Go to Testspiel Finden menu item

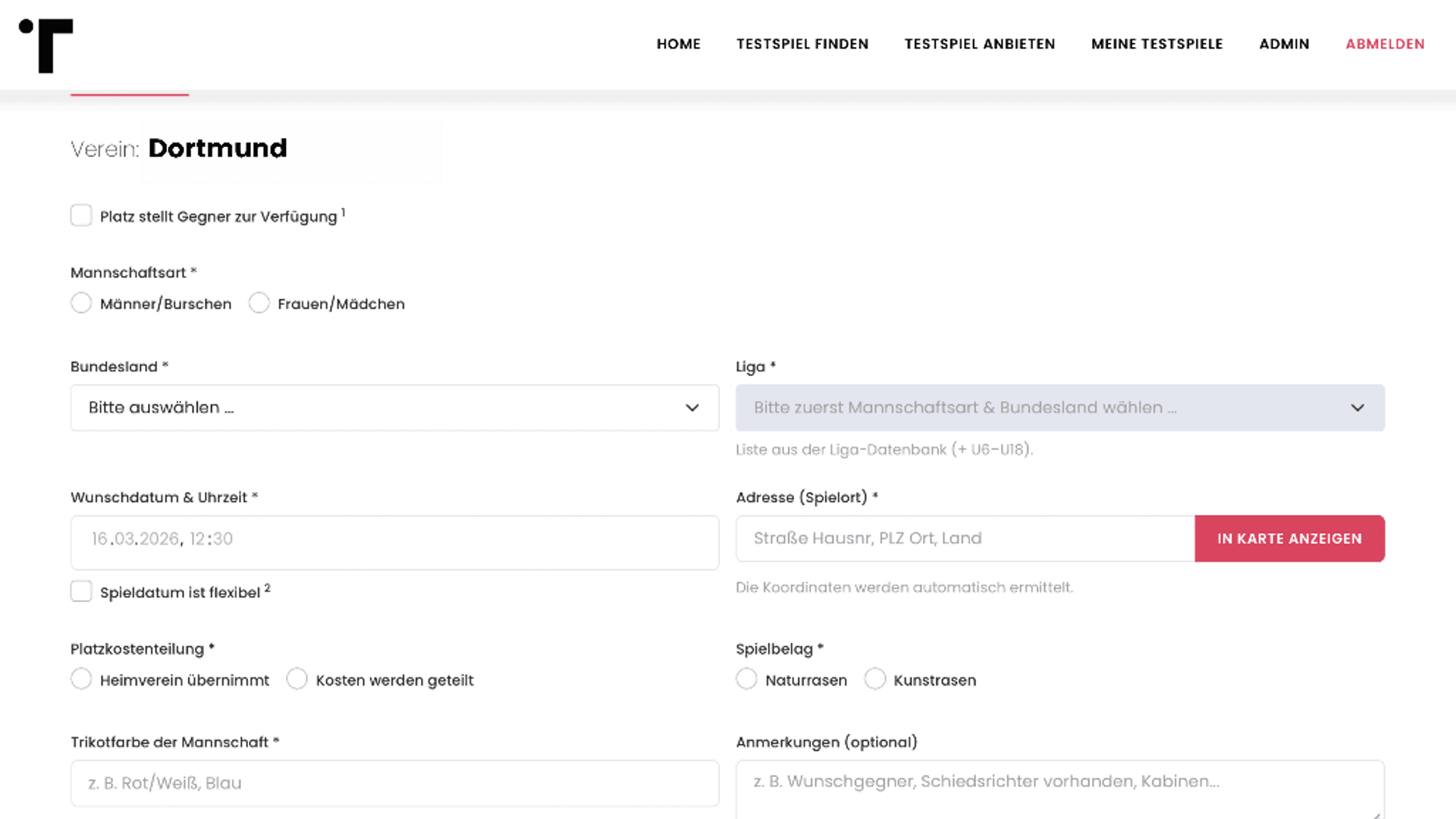click(802, 44)
